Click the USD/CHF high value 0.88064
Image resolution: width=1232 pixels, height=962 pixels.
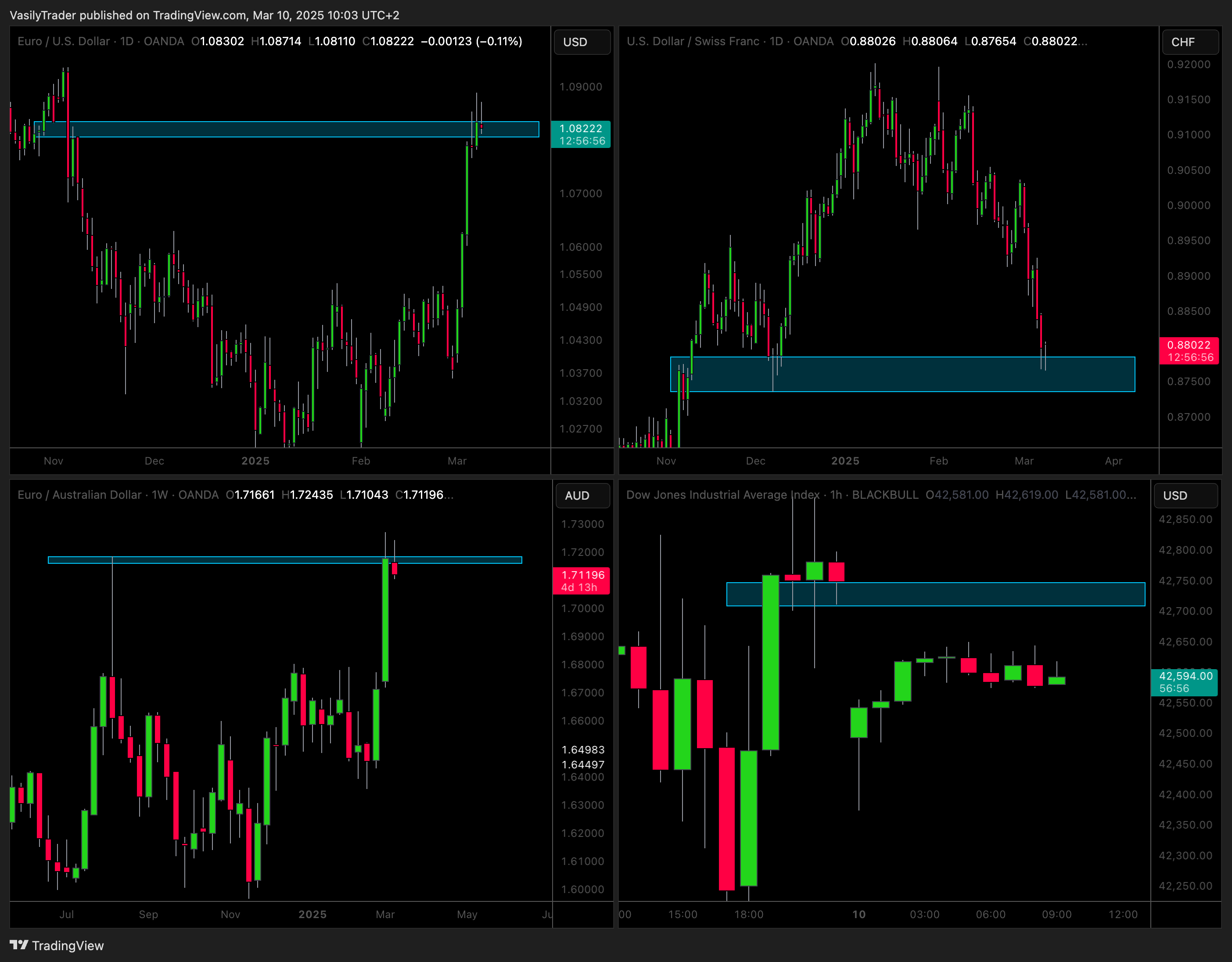coord(935,41)
